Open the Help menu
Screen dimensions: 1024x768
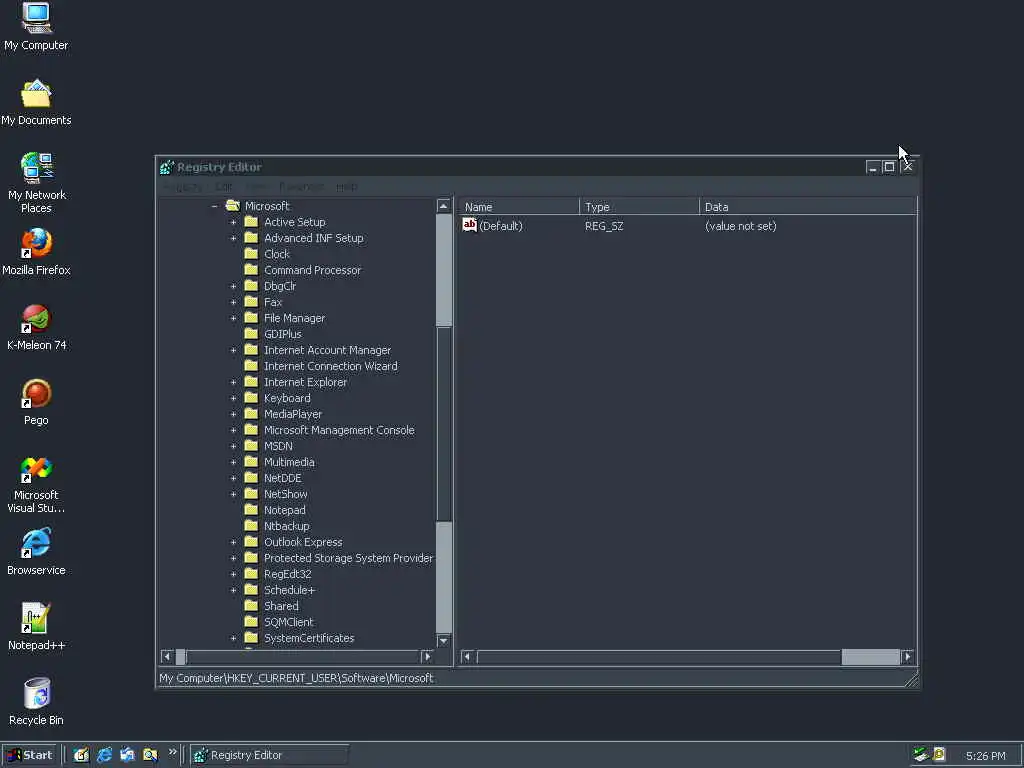pos(346,187)
